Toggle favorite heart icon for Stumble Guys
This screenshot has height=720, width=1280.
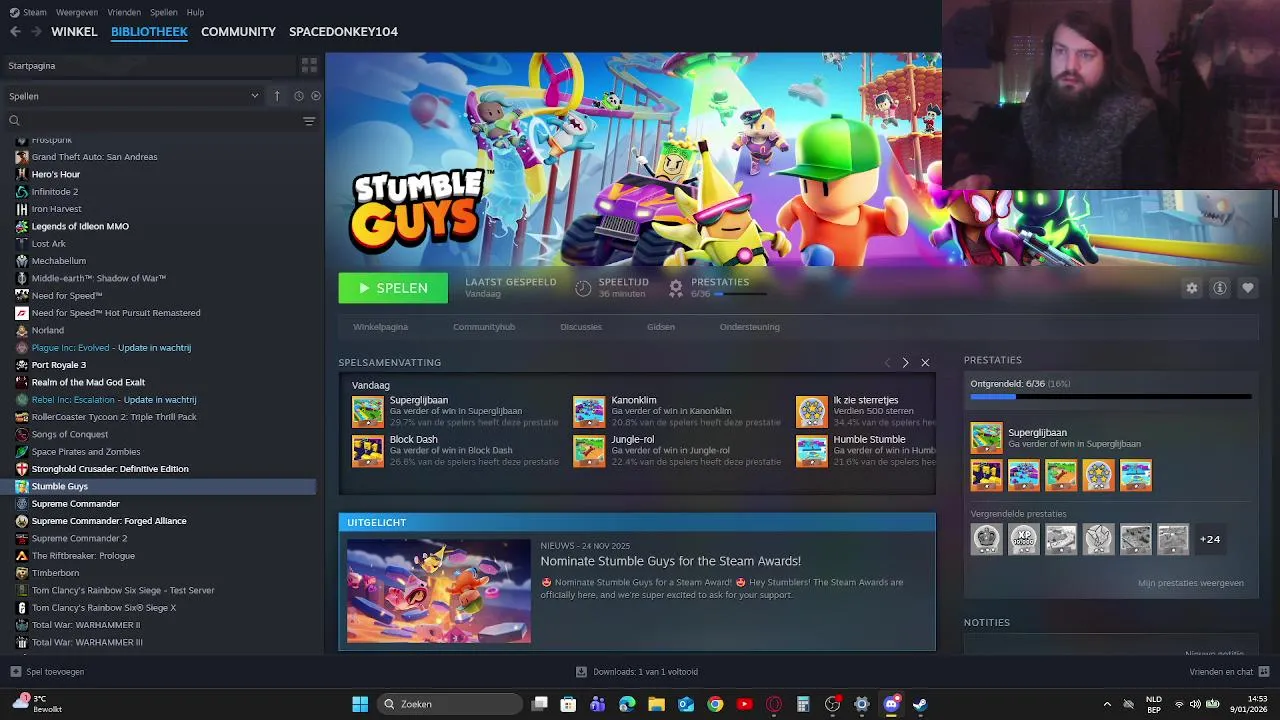click(1247, 288)
